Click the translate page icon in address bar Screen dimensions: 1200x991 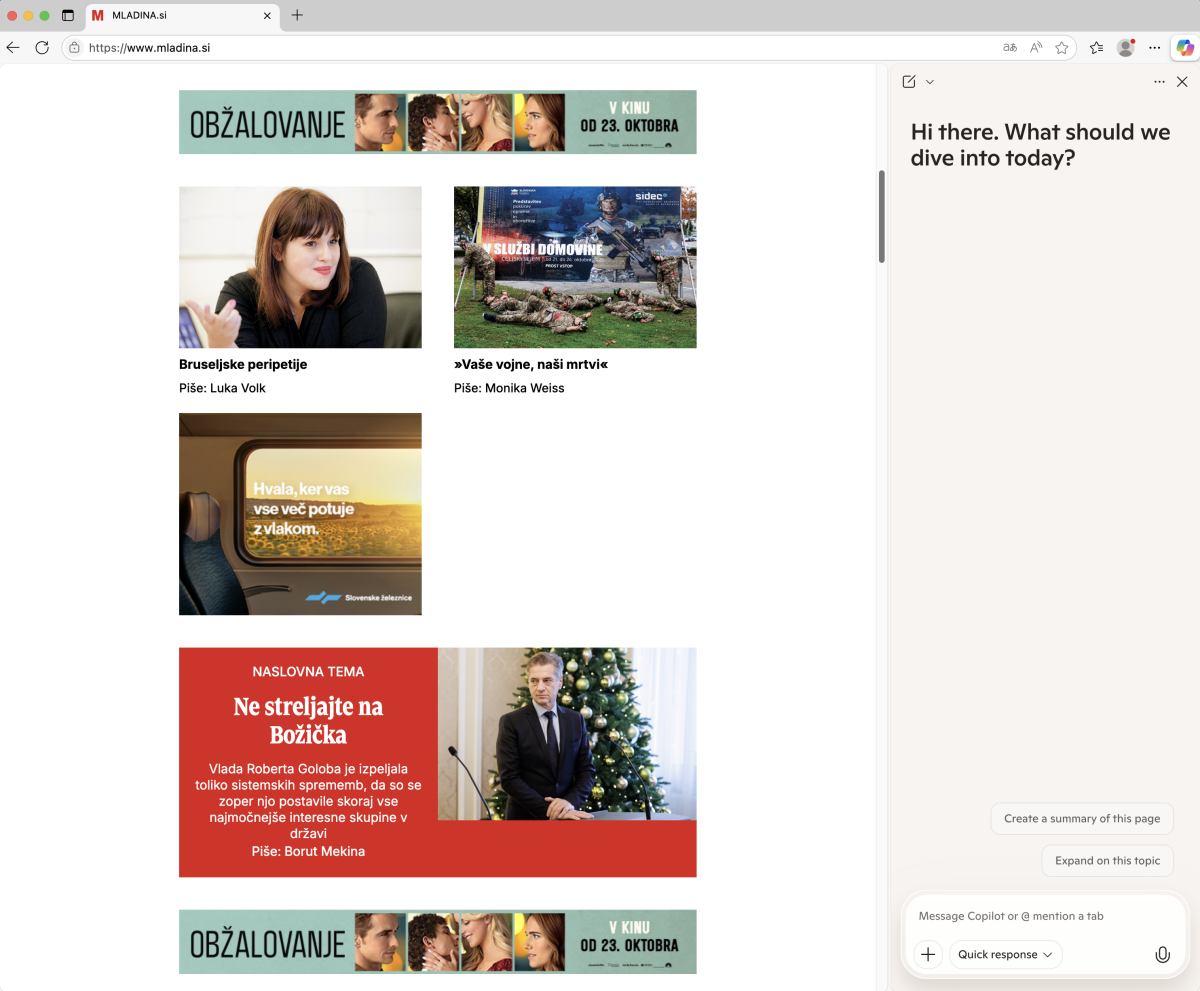[1010, 47]
